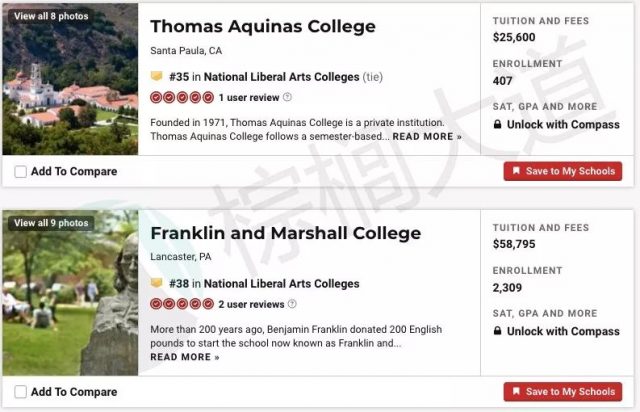Click Thomas Aquinas College star rating circles

click(182, 97)
